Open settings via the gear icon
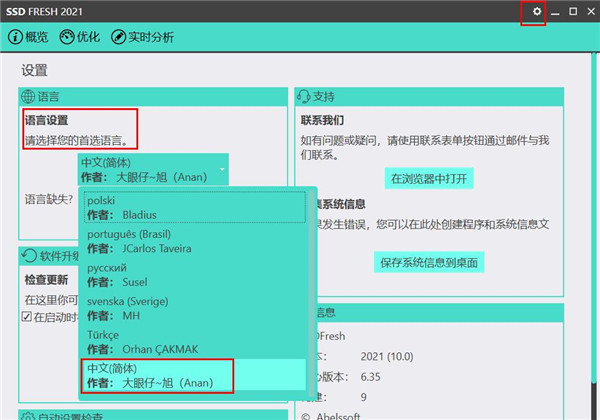This screenshot has width=600, height=420. pyautogui.click(x=536, y=12)
